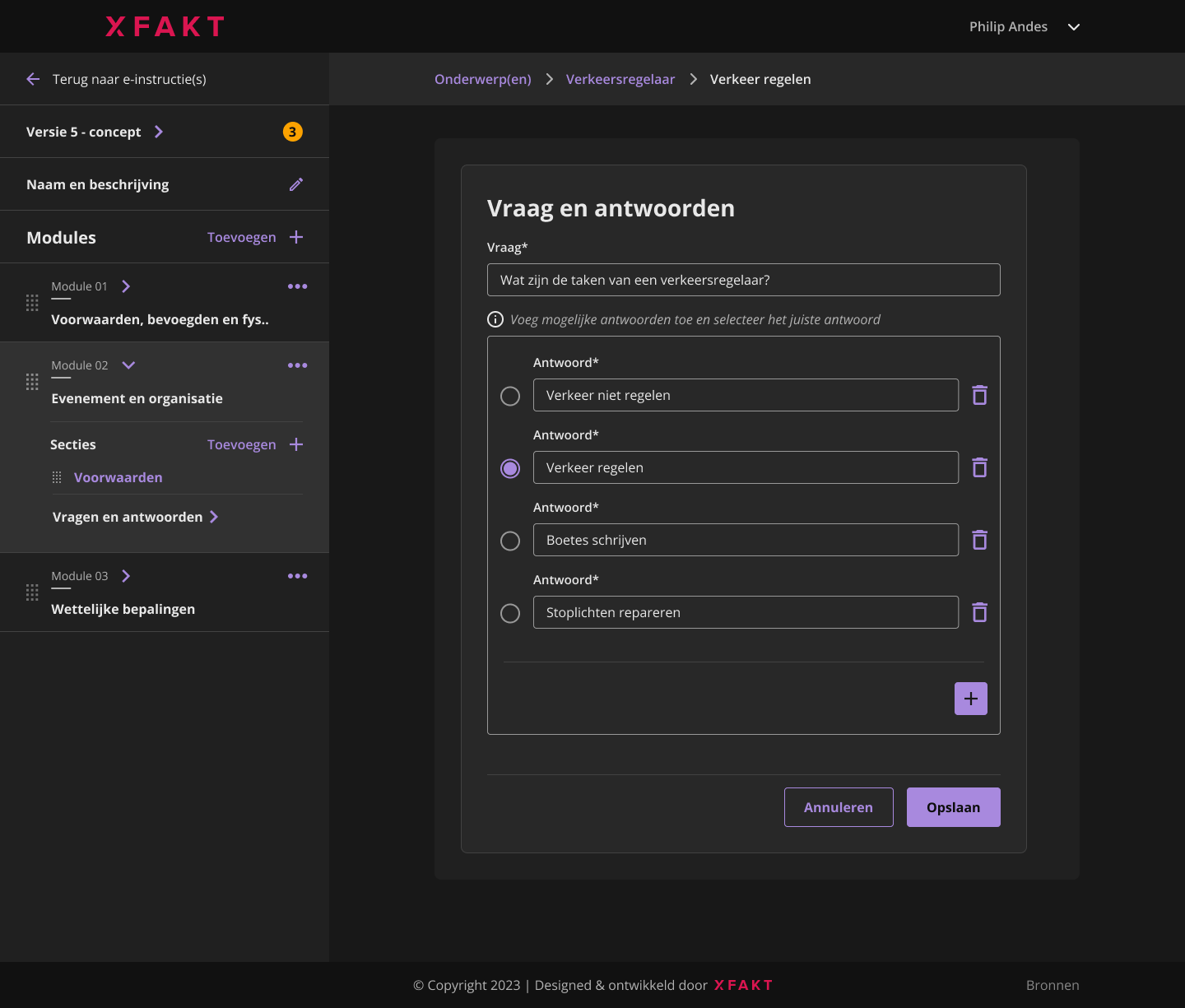This screenshot has width=1185, height=1008.
Task: Click drag handle of Module 01
Action: [x=32, y=303]
